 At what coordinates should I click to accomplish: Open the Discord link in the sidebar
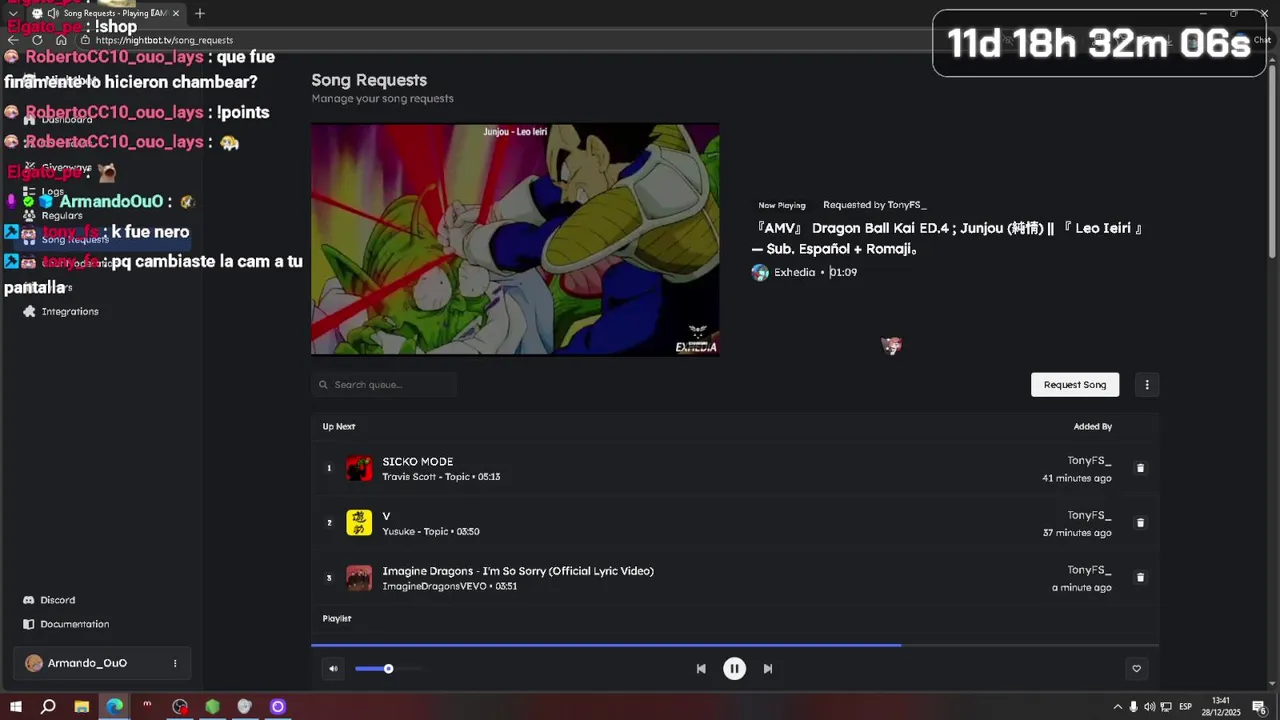tap(58, 600)
